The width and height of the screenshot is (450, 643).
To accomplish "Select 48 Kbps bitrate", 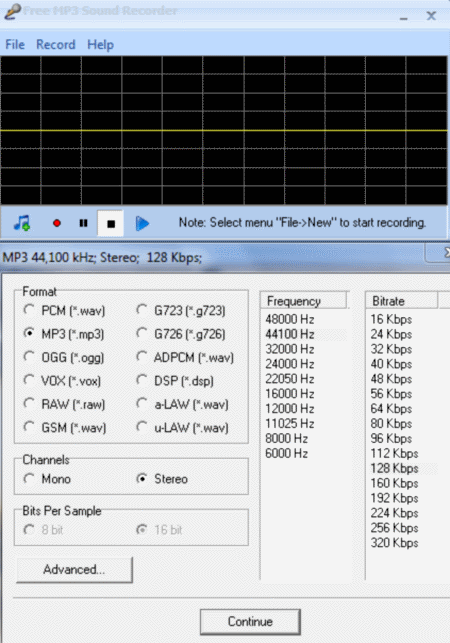I will tap(391, 379).
